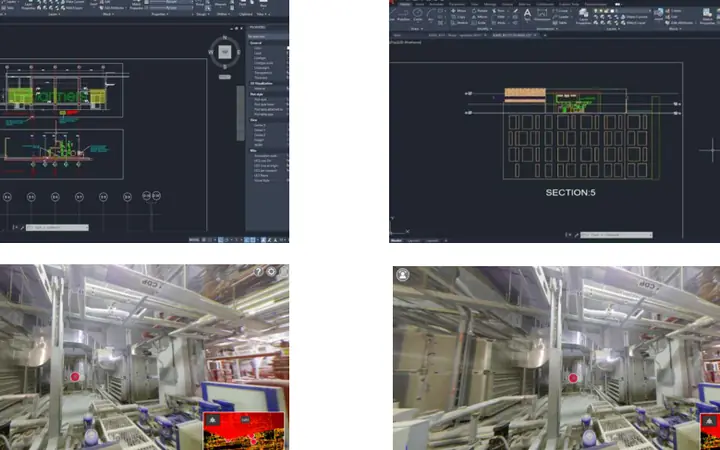Toggle grid display in left window's status bar
Viewport: 720px width, 450px height.
click(203, 239)
